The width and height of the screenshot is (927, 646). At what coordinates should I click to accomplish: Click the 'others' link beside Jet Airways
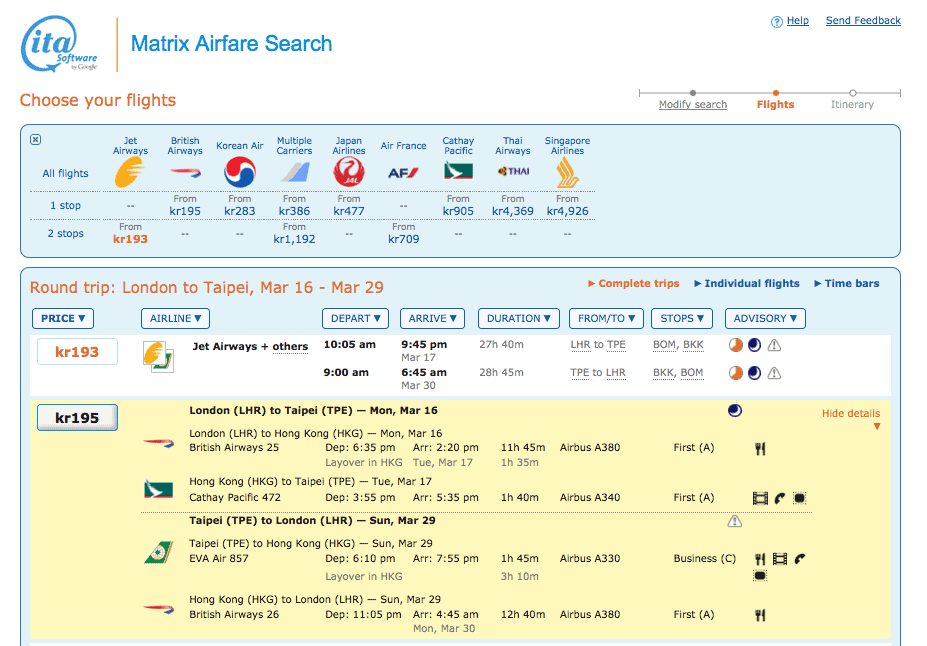pyautogui.click(x=290, y=347)
